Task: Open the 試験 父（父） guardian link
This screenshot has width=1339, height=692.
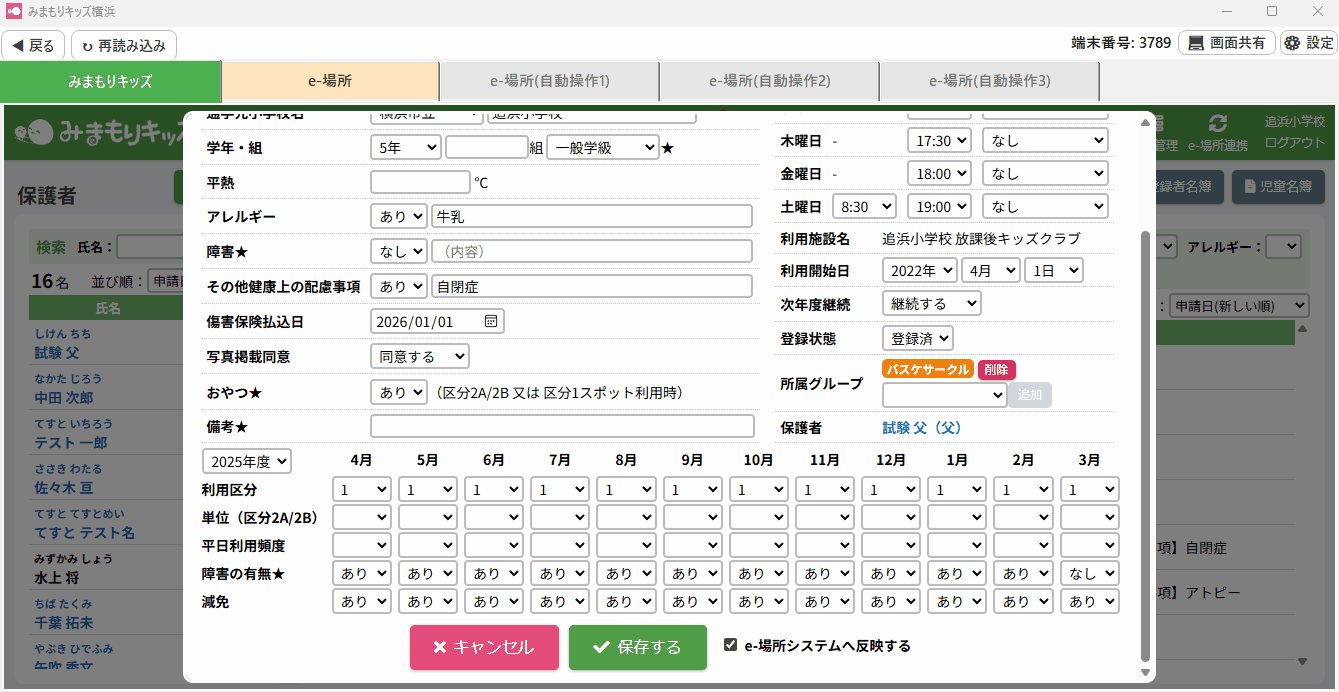Action: [x=921, y=427]
